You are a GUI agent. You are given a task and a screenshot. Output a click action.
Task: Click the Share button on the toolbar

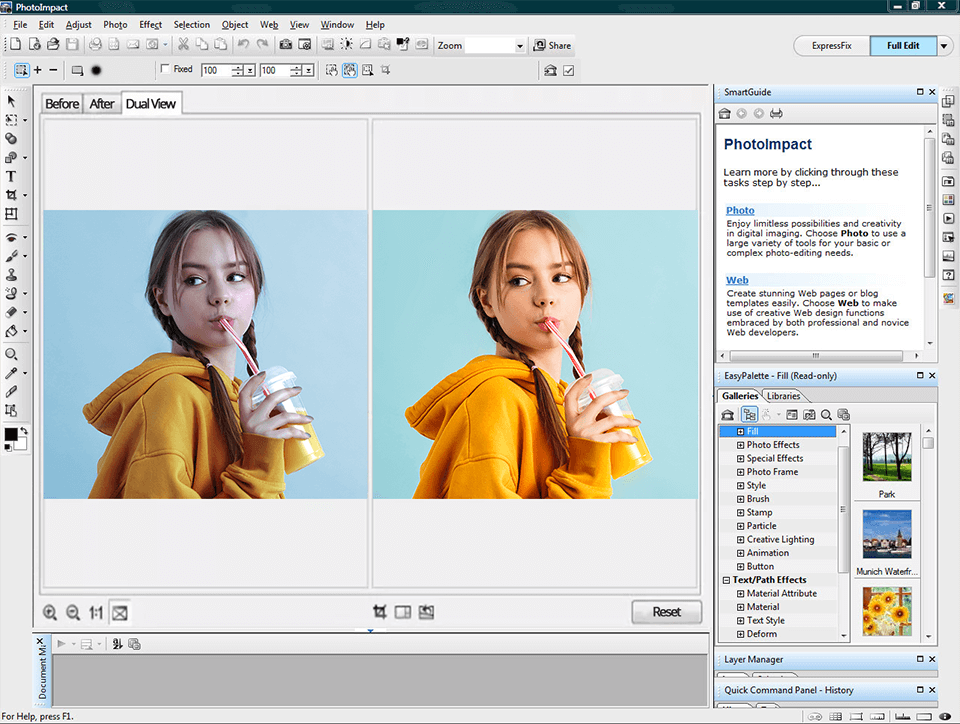coord(553,44)
